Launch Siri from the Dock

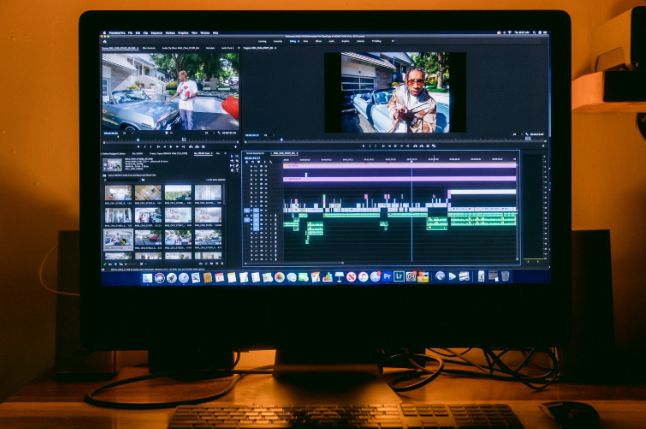point(160,277)
